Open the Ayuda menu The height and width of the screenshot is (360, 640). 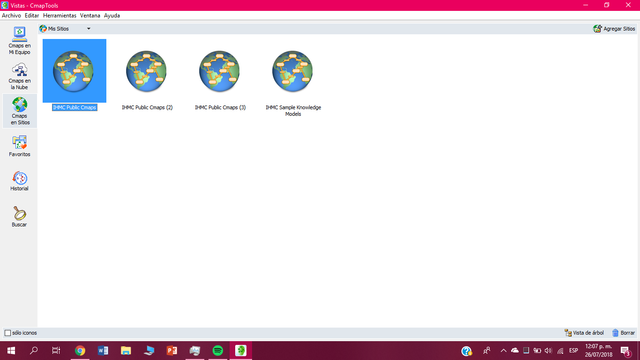point(112,16)
